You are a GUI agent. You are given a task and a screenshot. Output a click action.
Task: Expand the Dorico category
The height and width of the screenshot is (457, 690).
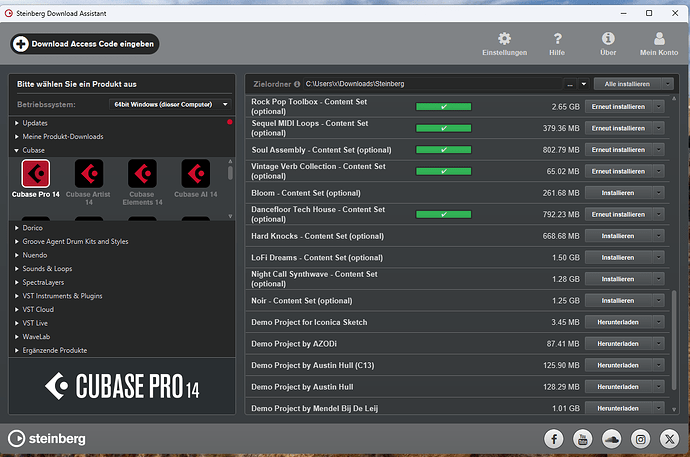(17, 228)
